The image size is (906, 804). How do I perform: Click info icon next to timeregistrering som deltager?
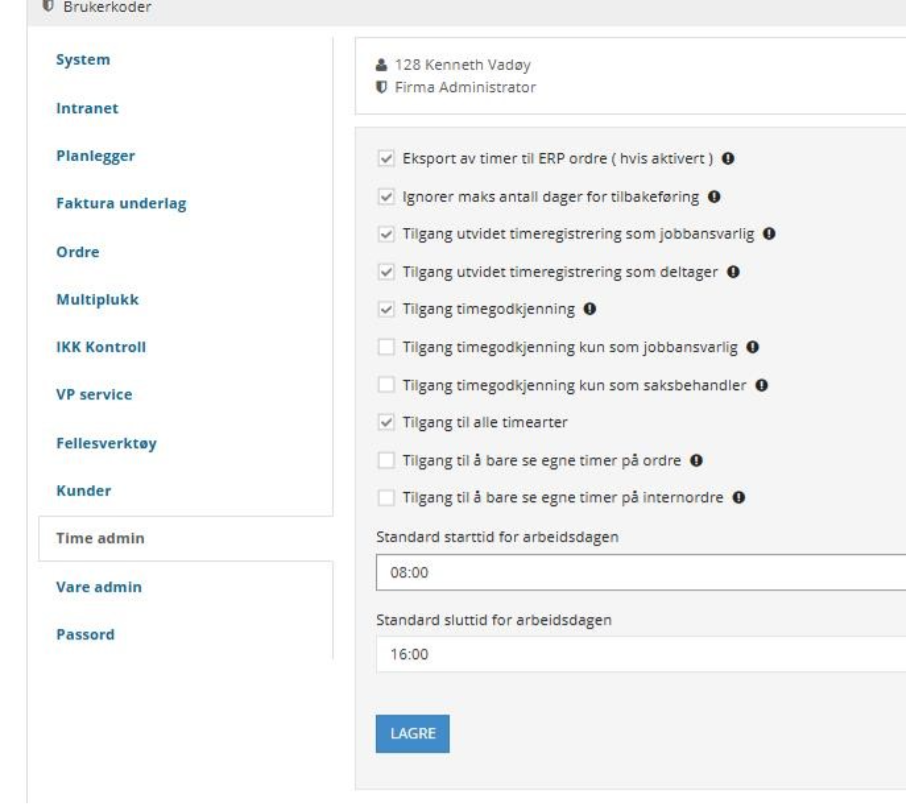click(733, 272)
